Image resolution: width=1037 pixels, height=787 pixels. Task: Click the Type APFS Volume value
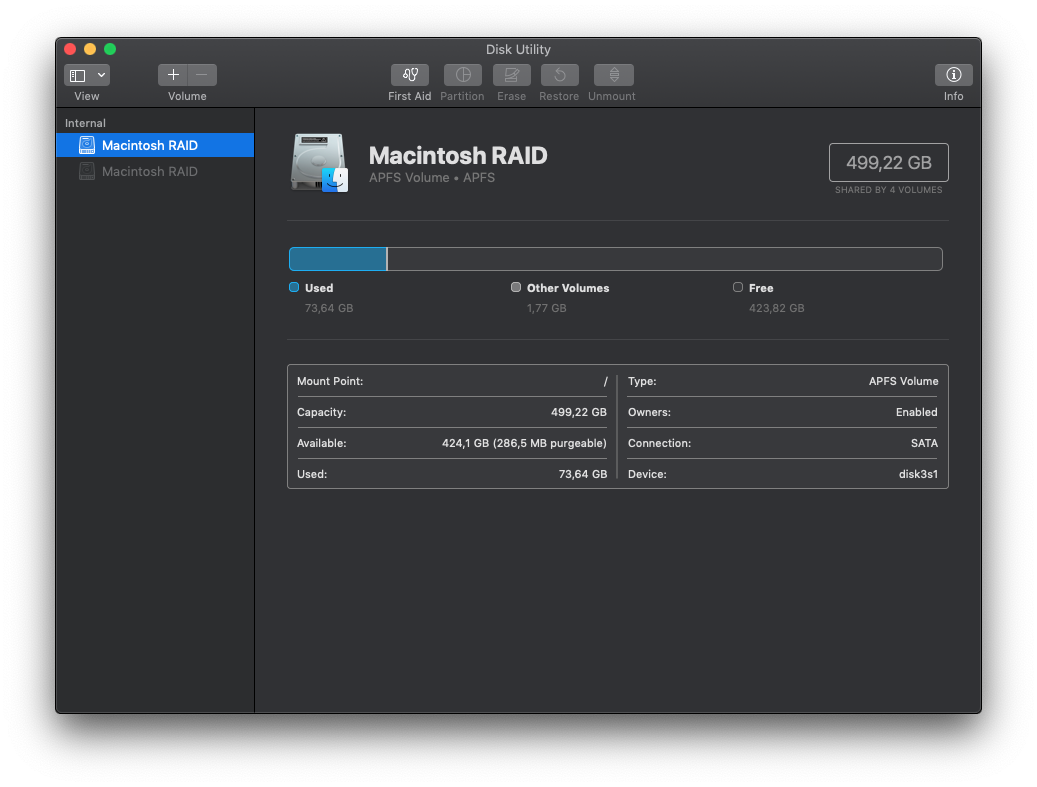[x=903, y=382]
